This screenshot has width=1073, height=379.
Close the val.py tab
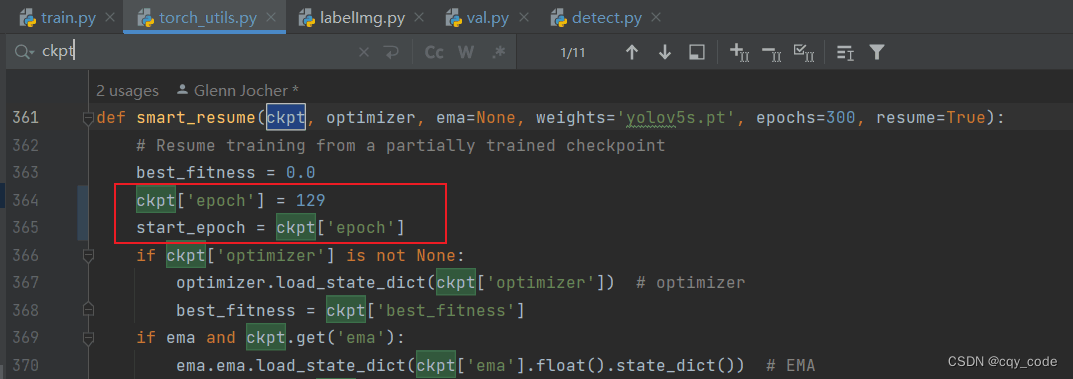tap(523, 18)
